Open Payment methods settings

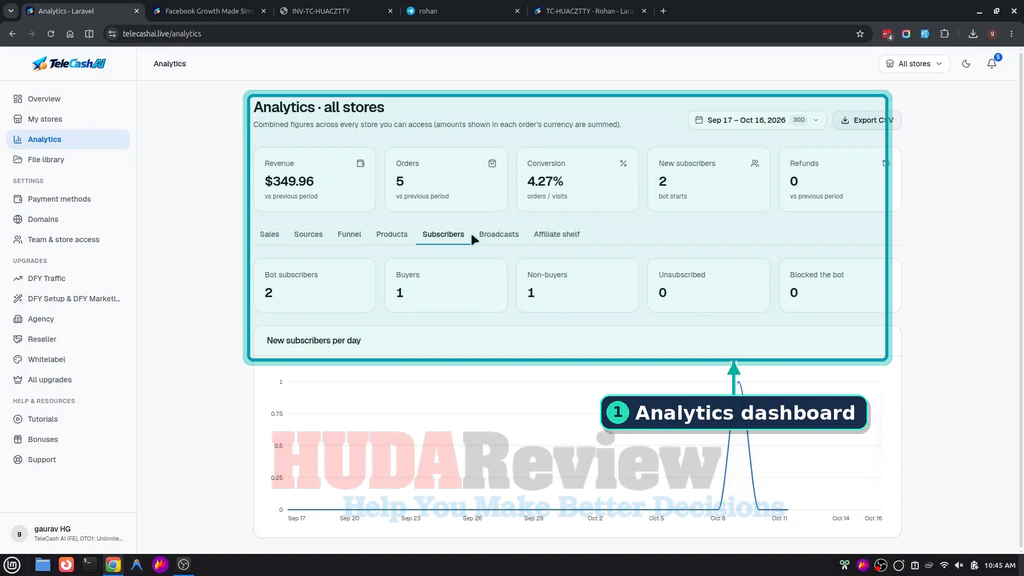pos(68,199)
